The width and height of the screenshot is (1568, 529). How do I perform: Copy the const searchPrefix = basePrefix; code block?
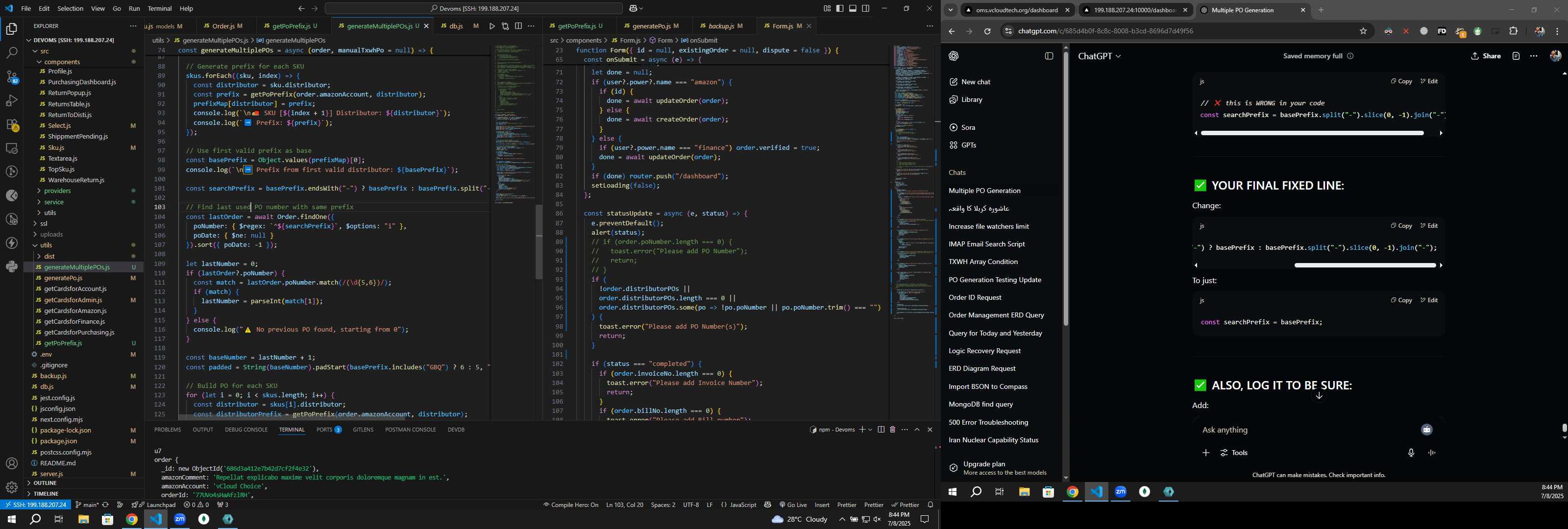pos(1400,300)
